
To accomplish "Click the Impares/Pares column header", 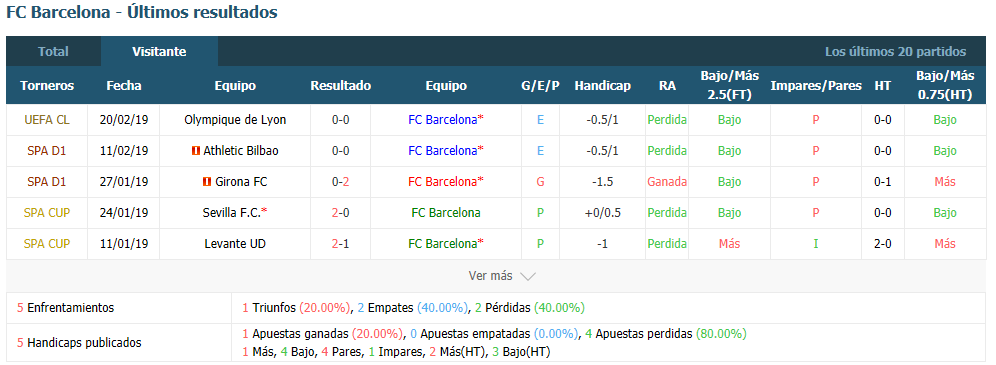I will (x=816, y=86).
